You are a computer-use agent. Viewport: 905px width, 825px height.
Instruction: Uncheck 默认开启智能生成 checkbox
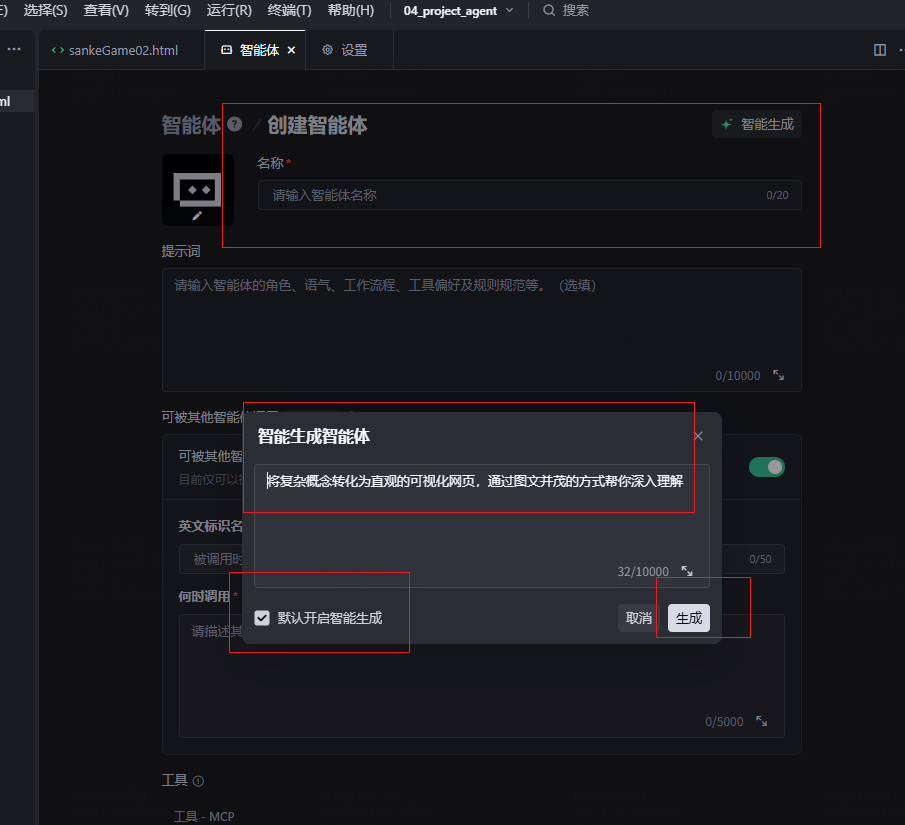pos(262,618)
